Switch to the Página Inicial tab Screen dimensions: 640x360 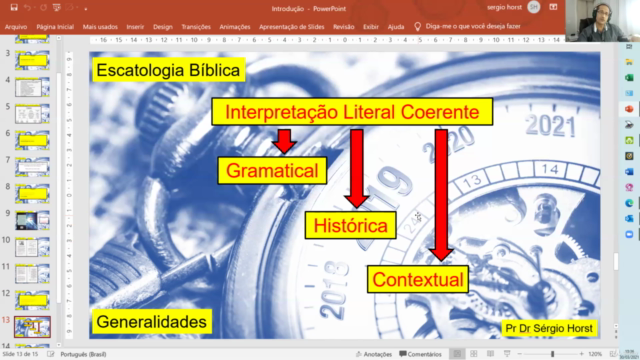coord(55,27)
